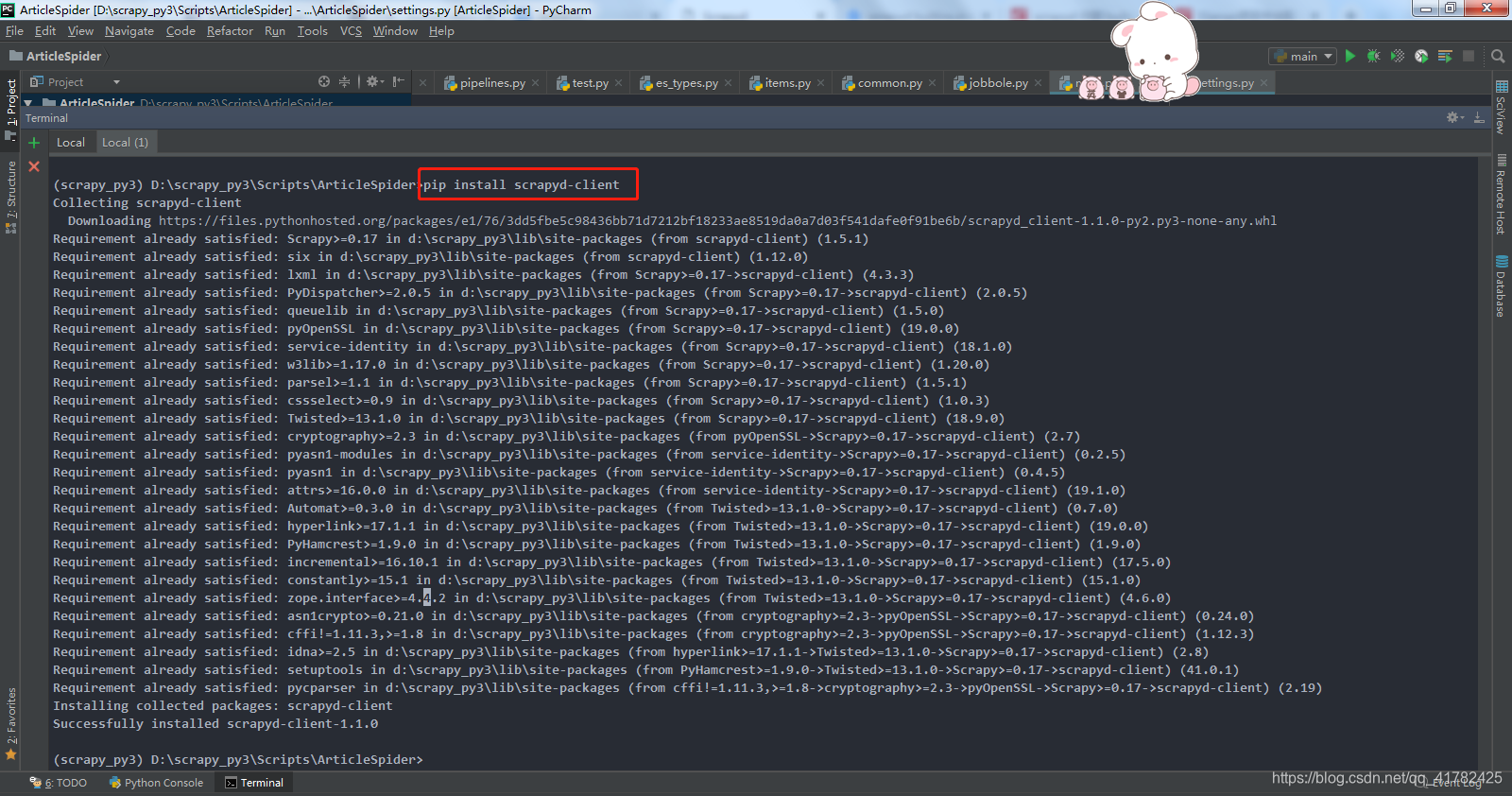Run main with coverage icon

coord(1398,57)
